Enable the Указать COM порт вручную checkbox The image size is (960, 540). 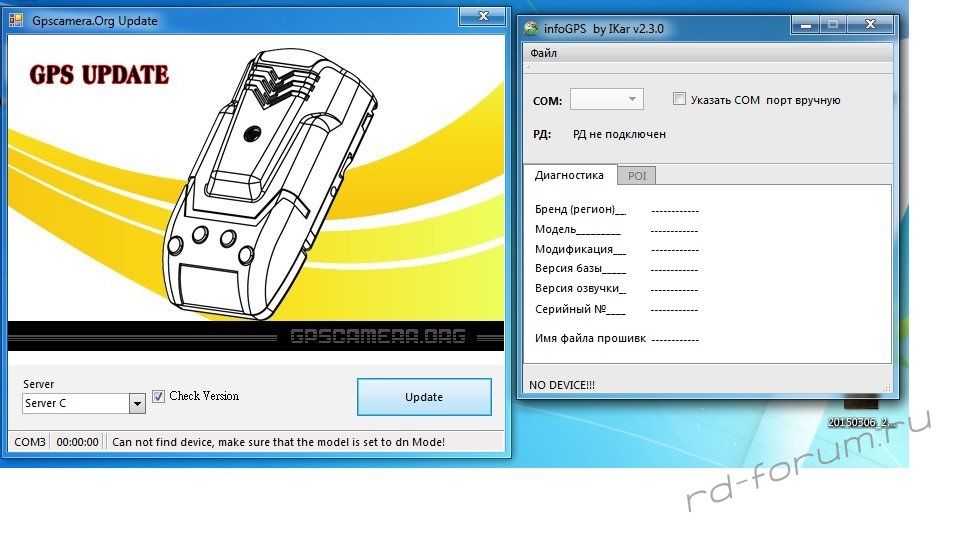click(x=680, y=99)
